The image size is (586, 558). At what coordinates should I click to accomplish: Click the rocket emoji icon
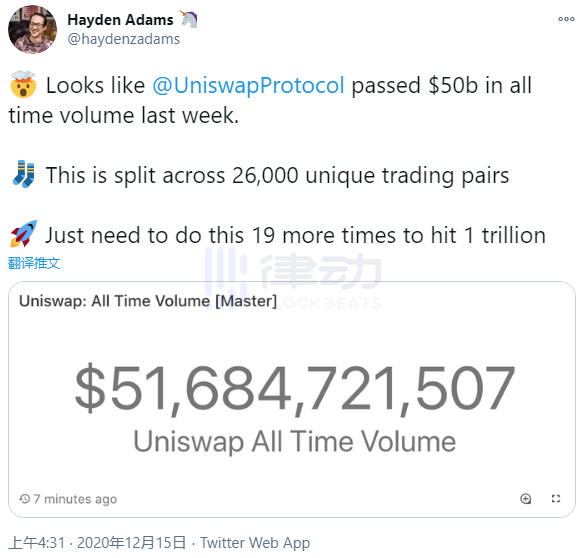(24, 234)
